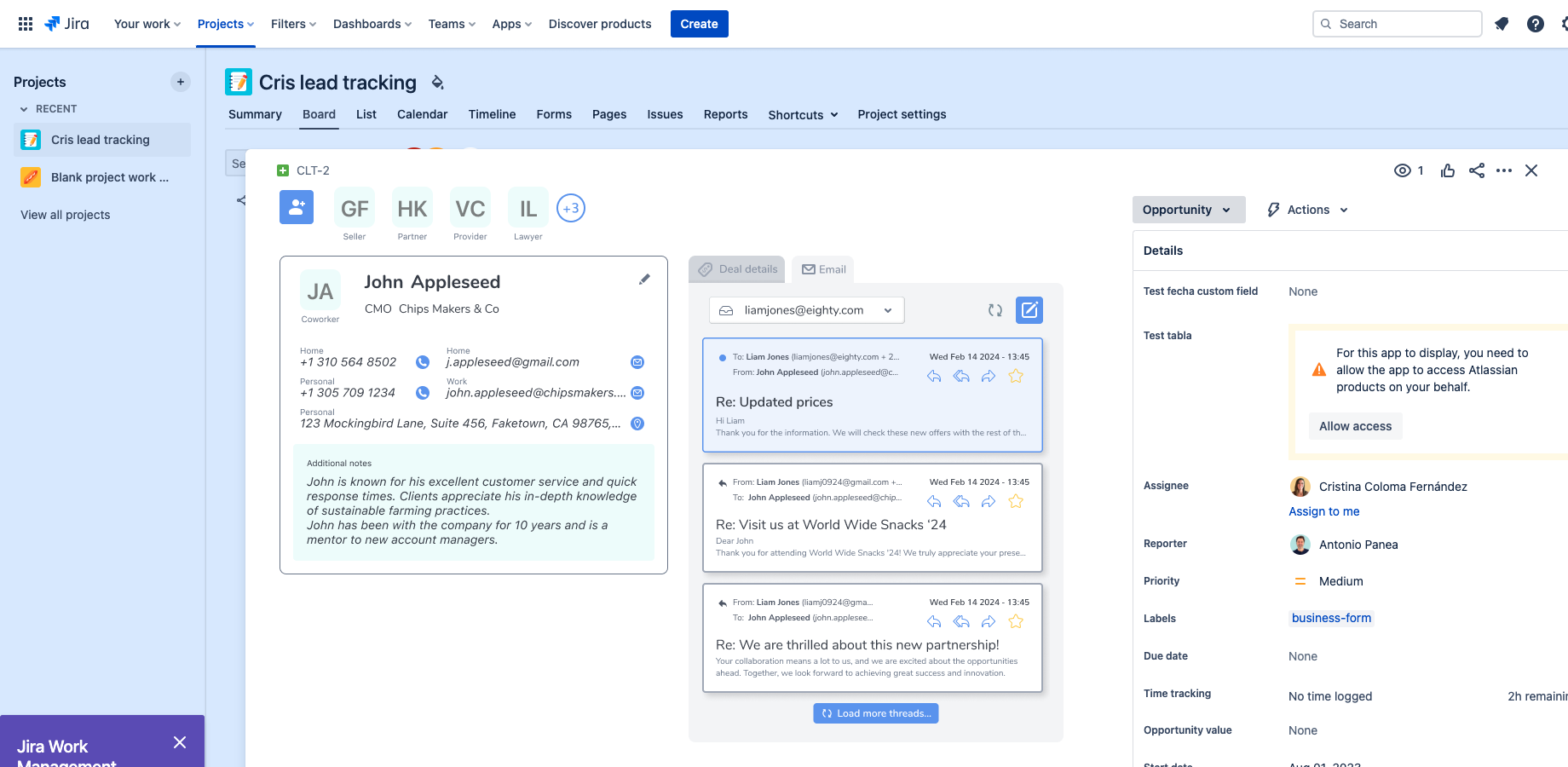Open the app switcher grid icon
The width and height of the screenshot is (1568, 767).
coord(26,24)
